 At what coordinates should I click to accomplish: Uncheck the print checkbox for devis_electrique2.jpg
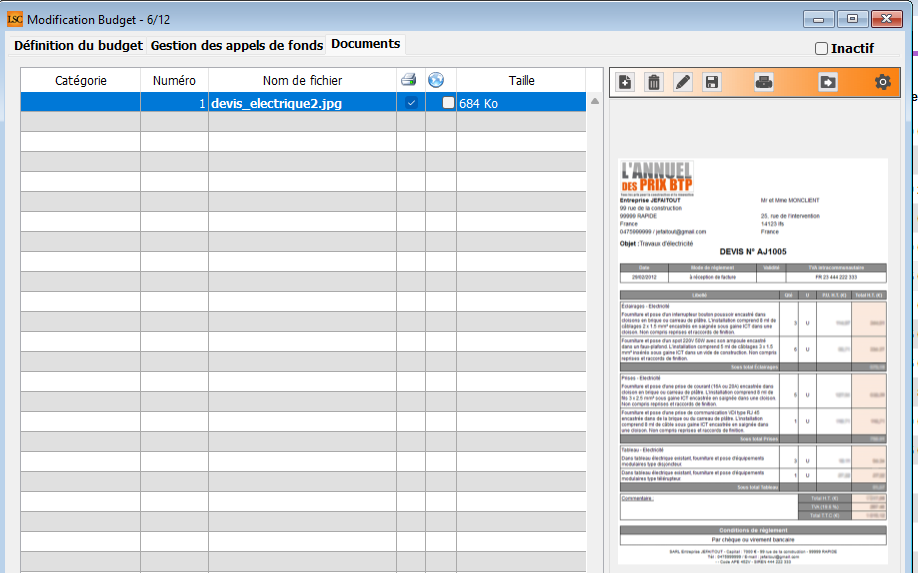(x=411, y=103)
